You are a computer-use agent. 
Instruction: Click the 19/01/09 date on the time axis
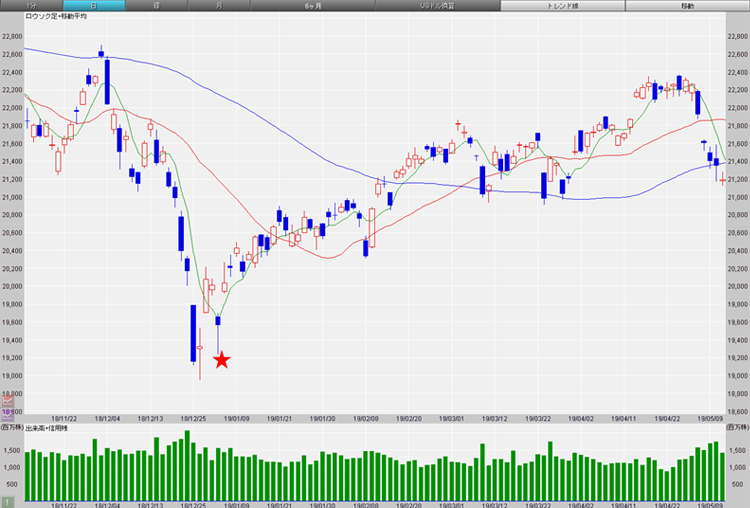(x=238, y=419)
